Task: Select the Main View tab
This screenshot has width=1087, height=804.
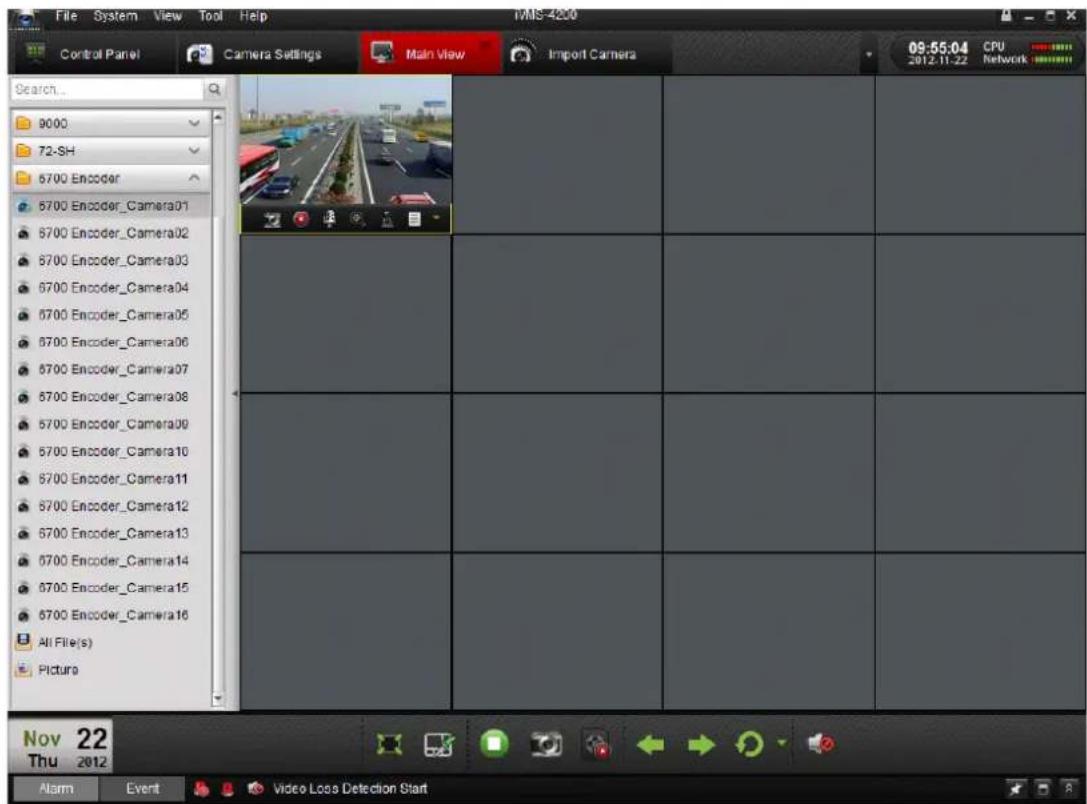Action: (430, 53)
